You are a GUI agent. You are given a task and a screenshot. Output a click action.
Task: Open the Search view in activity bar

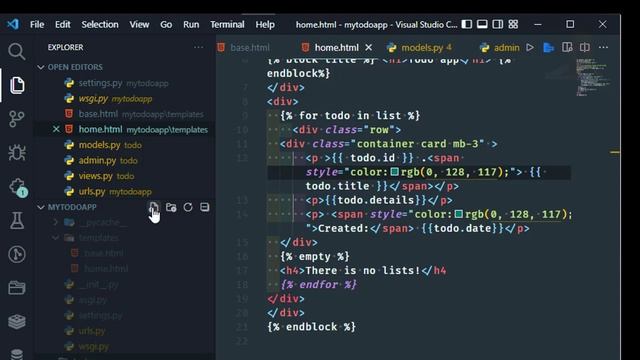click(x=17, y=51)
